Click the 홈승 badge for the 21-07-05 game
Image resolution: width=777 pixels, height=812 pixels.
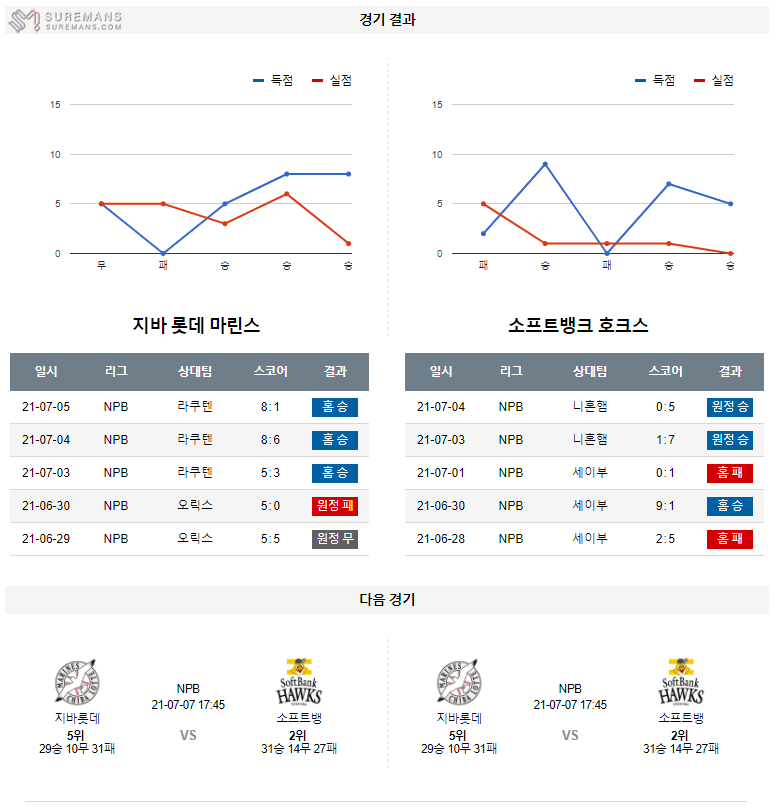point(335,407)
